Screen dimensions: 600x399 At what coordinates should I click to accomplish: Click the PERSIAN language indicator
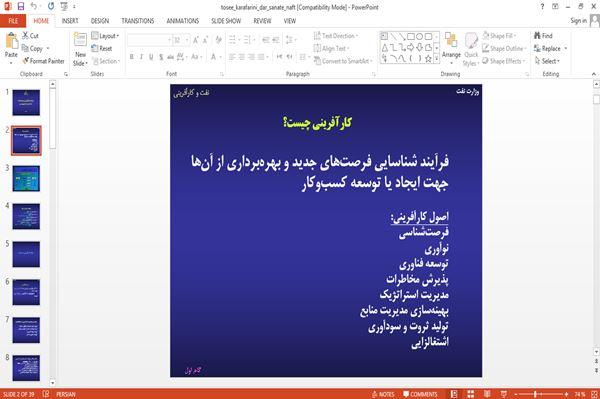65,394
